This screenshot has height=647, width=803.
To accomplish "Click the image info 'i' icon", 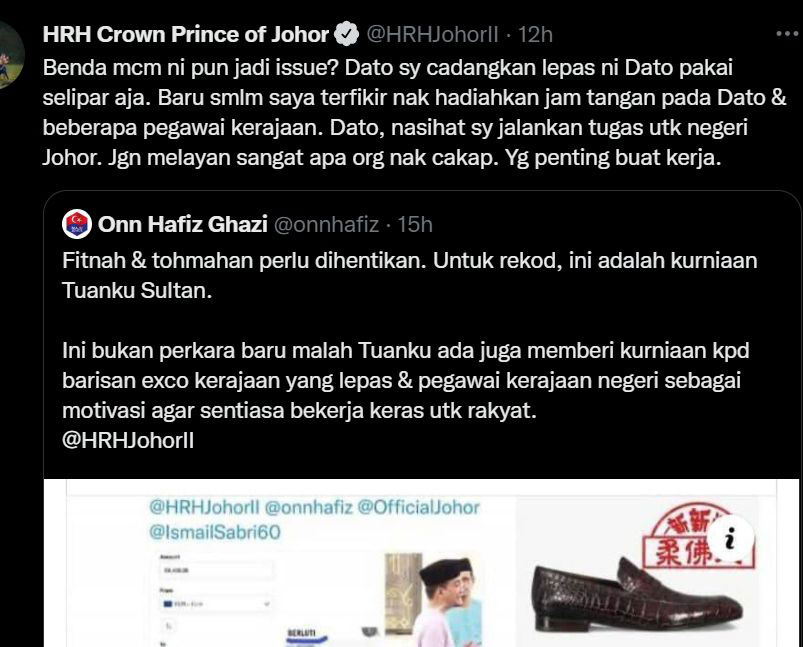I will tap(731, 540).
